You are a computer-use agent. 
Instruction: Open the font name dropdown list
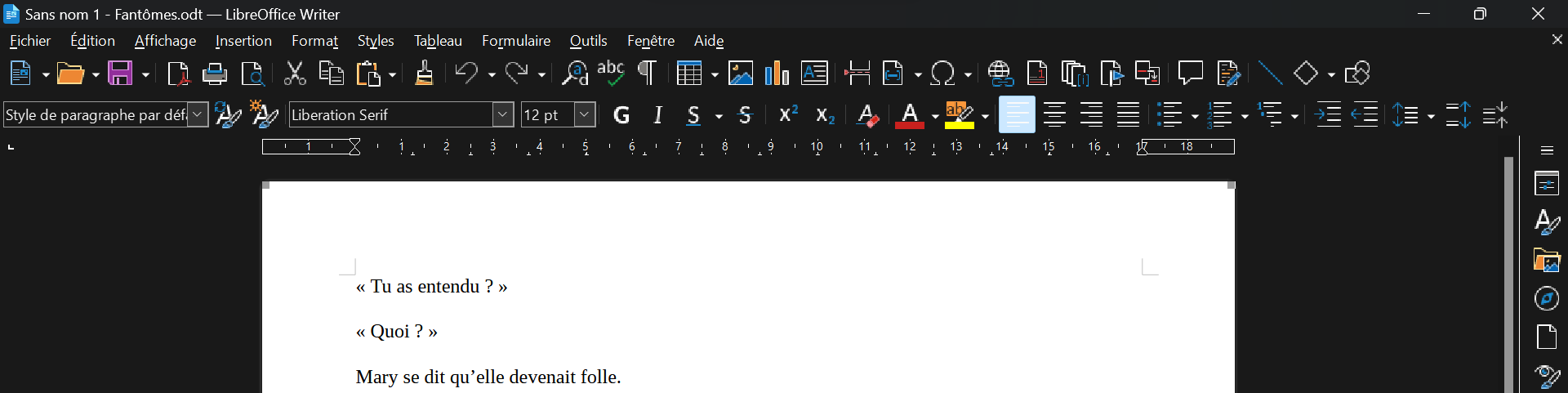pyautogui.click(x=503, y=115)
